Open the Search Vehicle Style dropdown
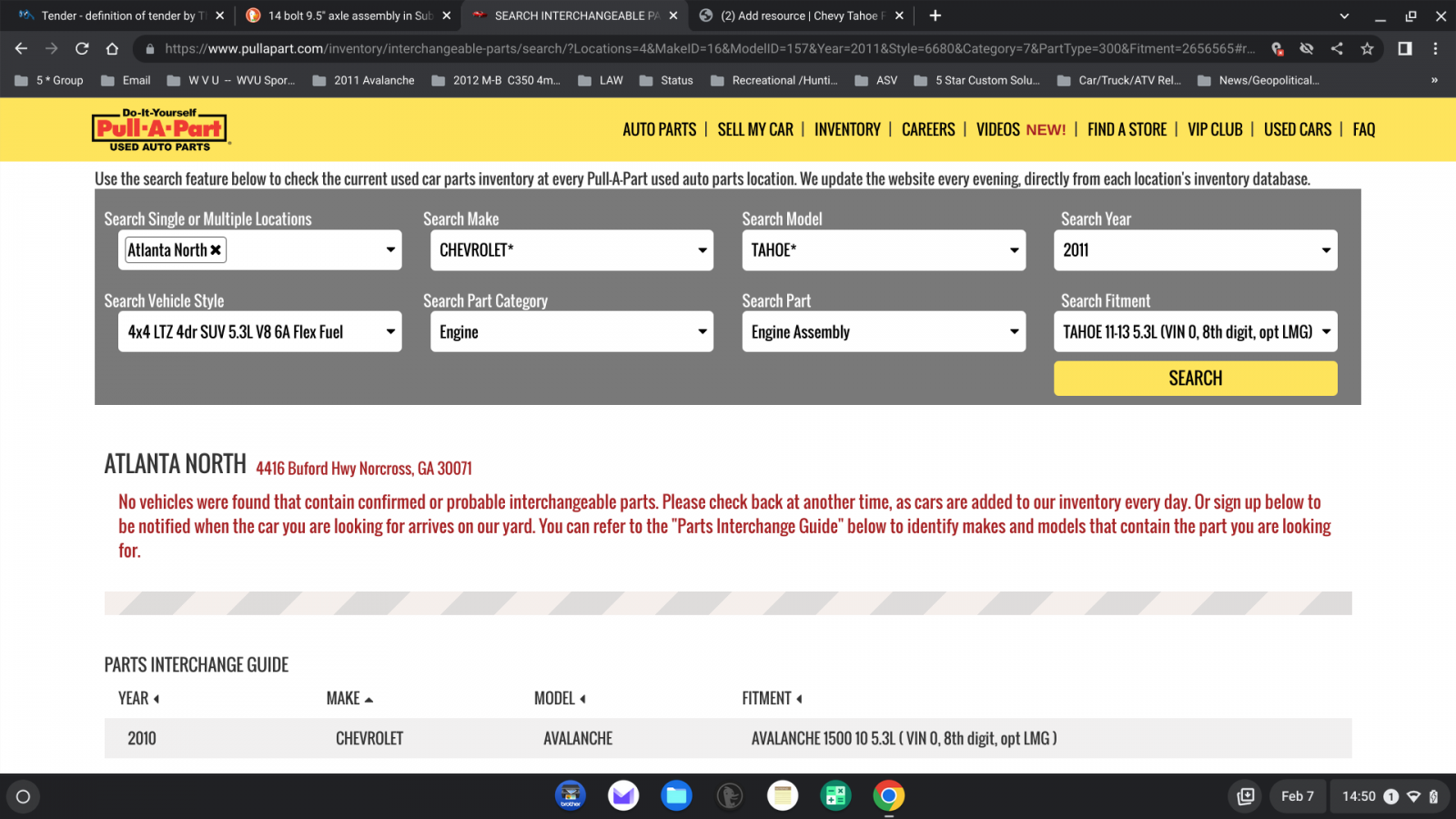 point(259,332)
